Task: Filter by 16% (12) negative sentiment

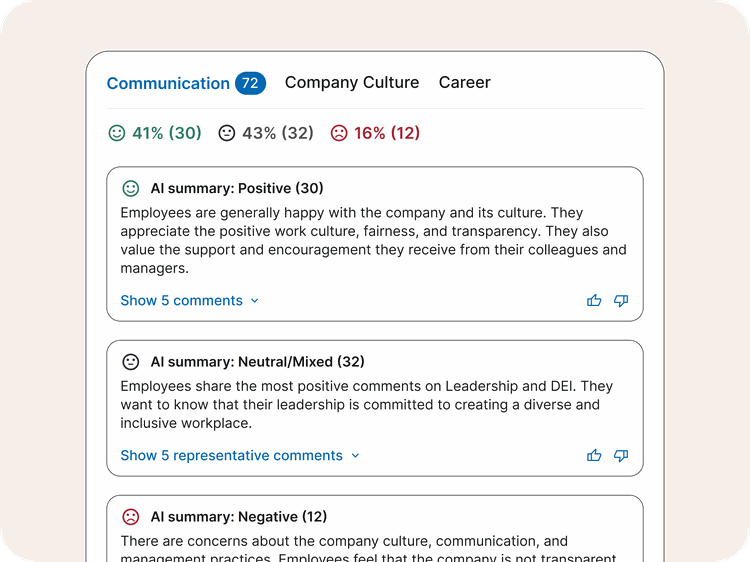Action: point(387,133)
